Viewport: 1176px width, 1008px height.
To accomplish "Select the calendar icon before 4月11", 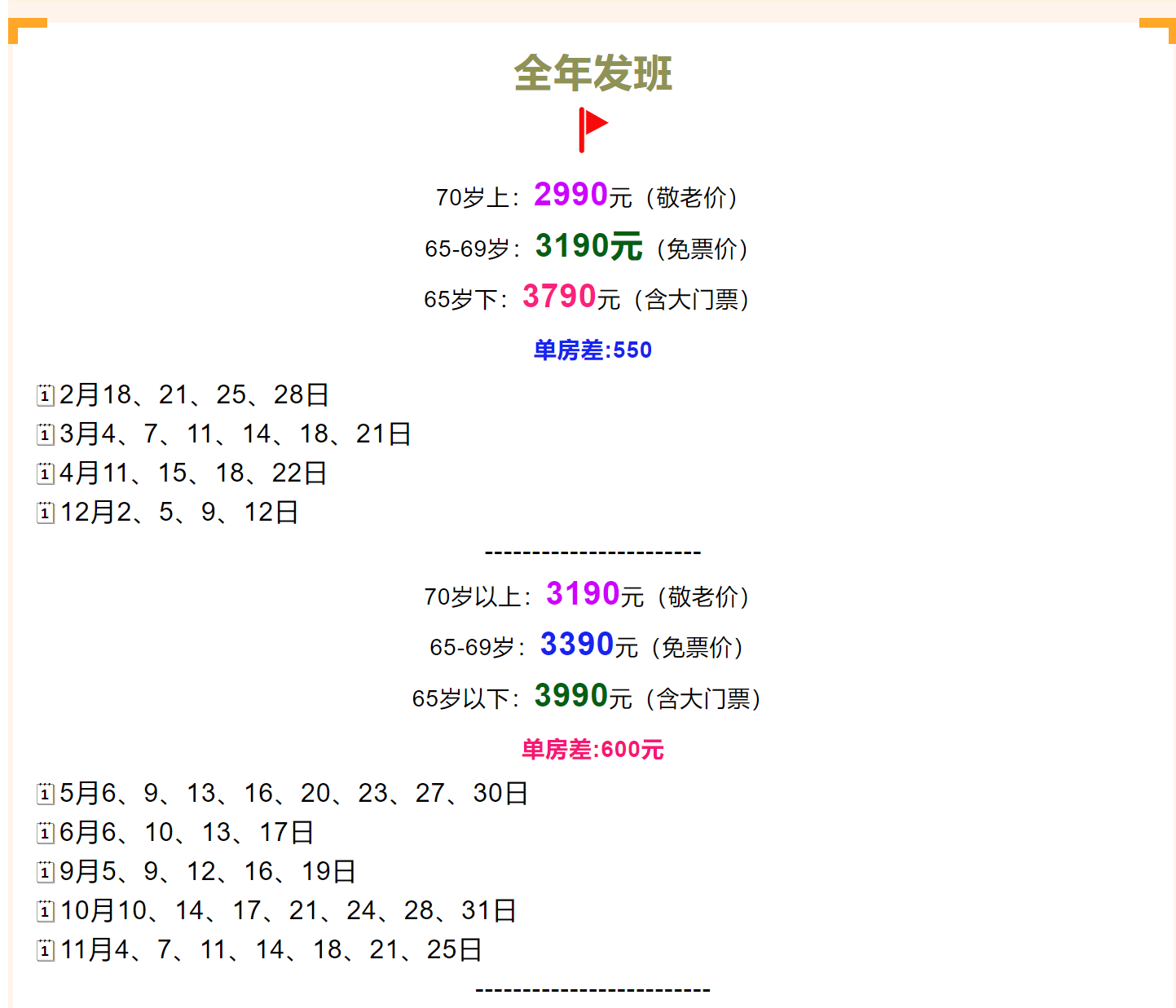I will [x=46, y=473].
